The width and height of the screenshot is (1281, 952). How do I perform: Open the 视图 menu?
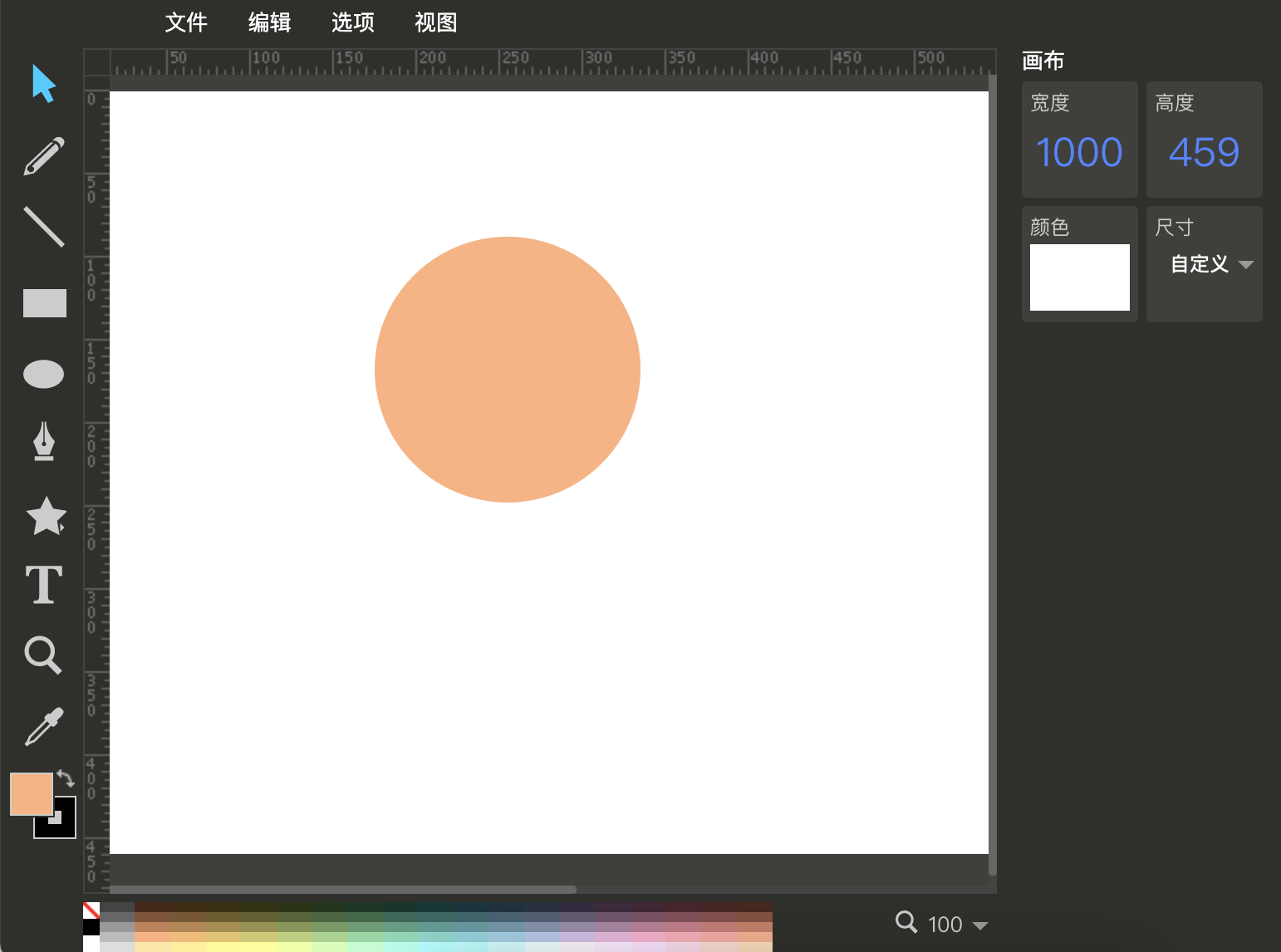pos(435,22)
